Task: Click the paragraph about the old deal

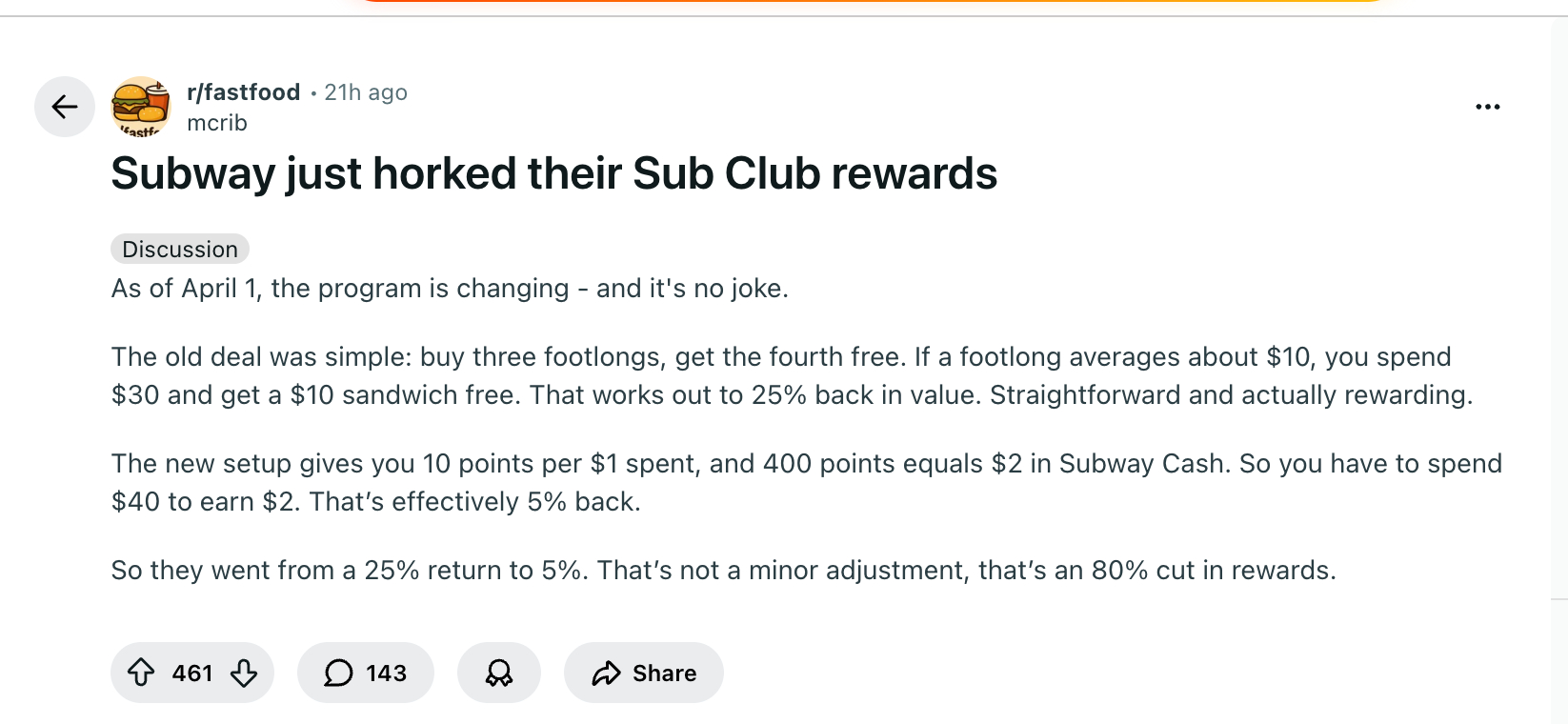Action: (791, 375)
